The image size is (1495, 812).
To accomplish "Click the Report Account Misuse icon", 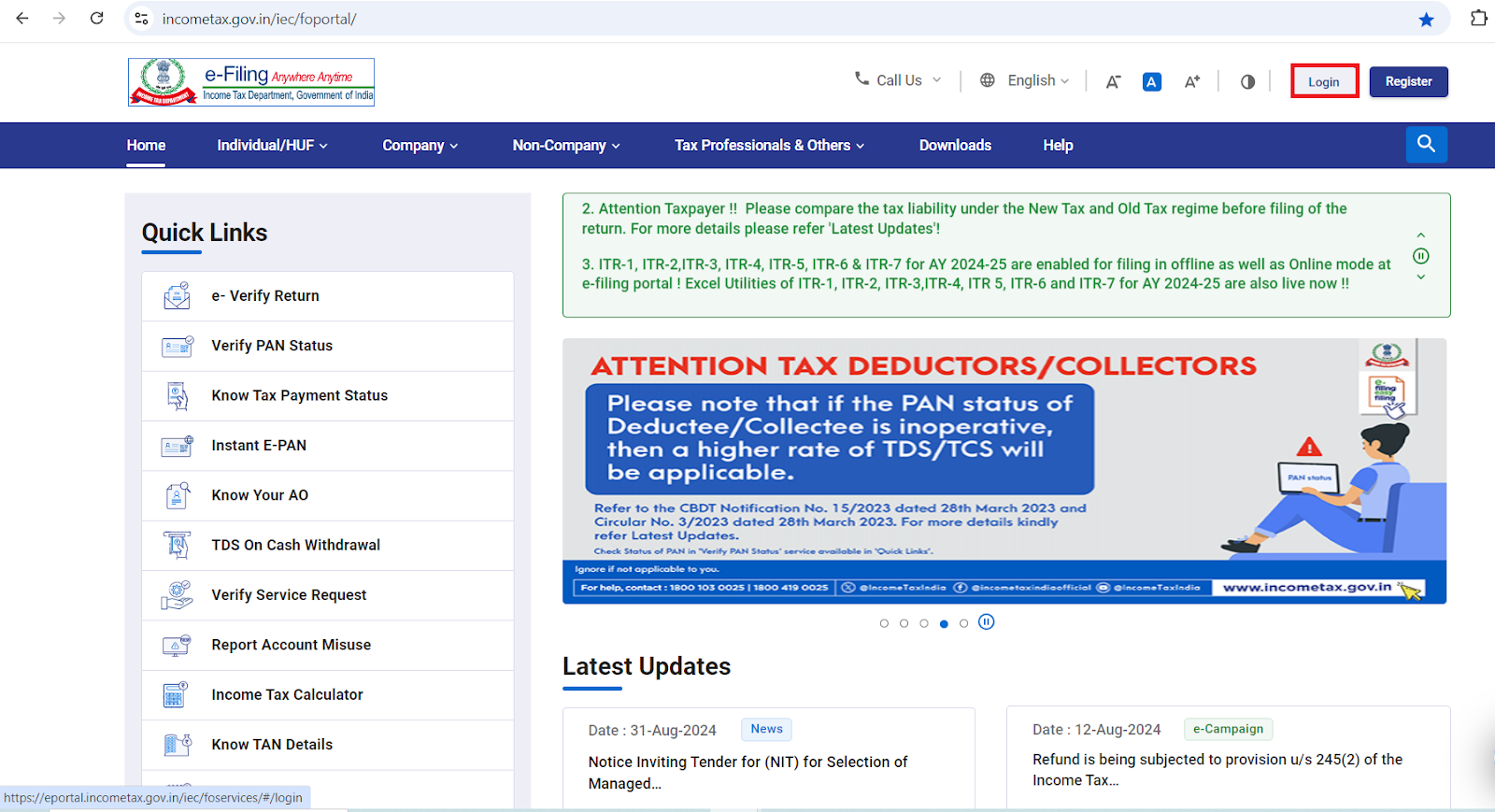I will 177,645.
